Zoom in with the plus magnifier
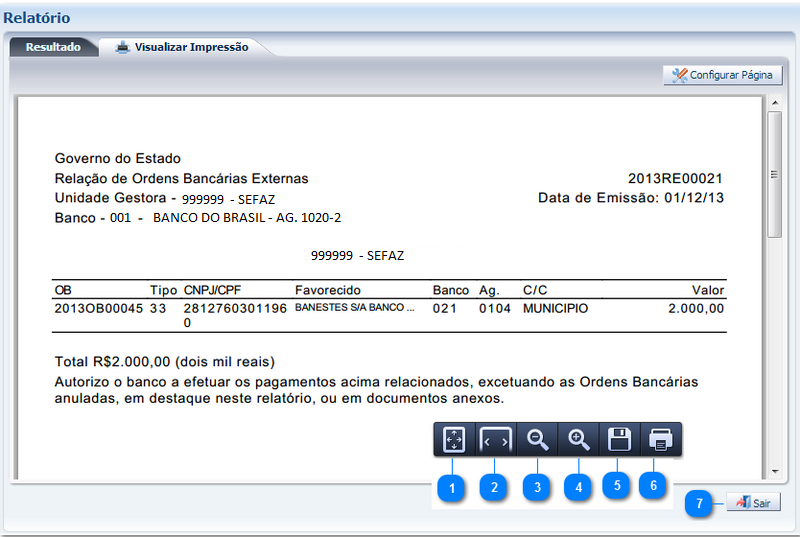This screenshot has height=537, width=800. pos(578,439)
